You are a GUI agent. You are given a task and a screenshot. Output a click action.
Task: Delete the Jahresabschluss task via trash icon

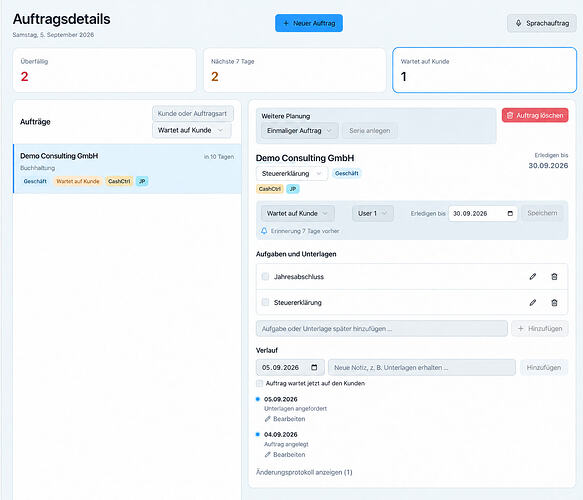(x=554, y=277)
